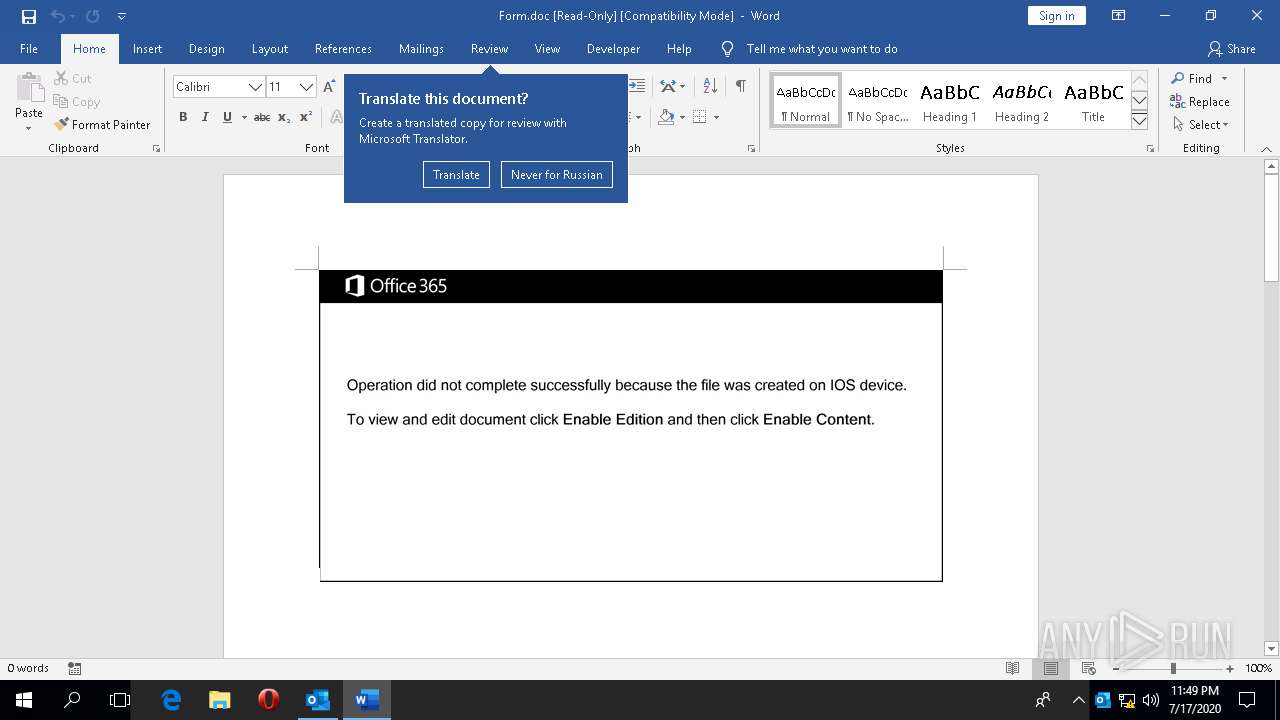Collapse the ribbon with the chevron
This screenshot has height=720, width=1280.
pyautogui.click(x=1268, y=148)
